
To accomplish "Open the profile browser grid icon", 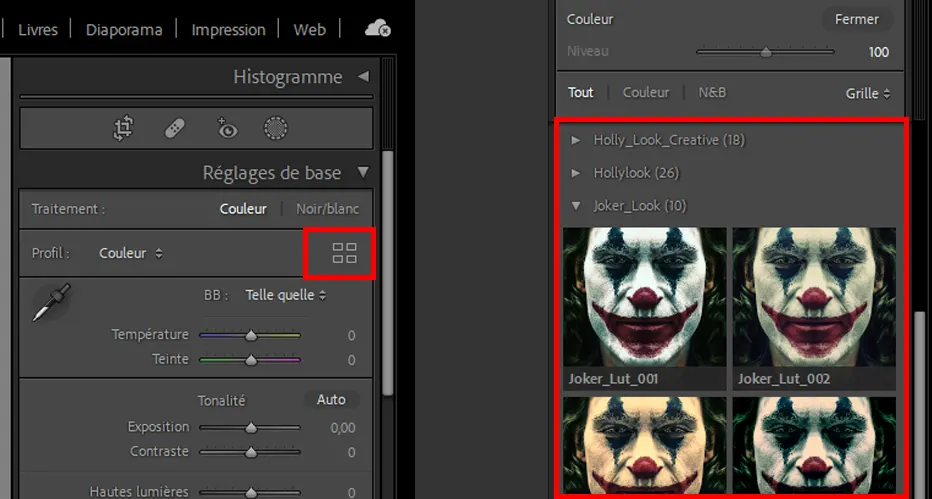I will click(x=344, y=253).
